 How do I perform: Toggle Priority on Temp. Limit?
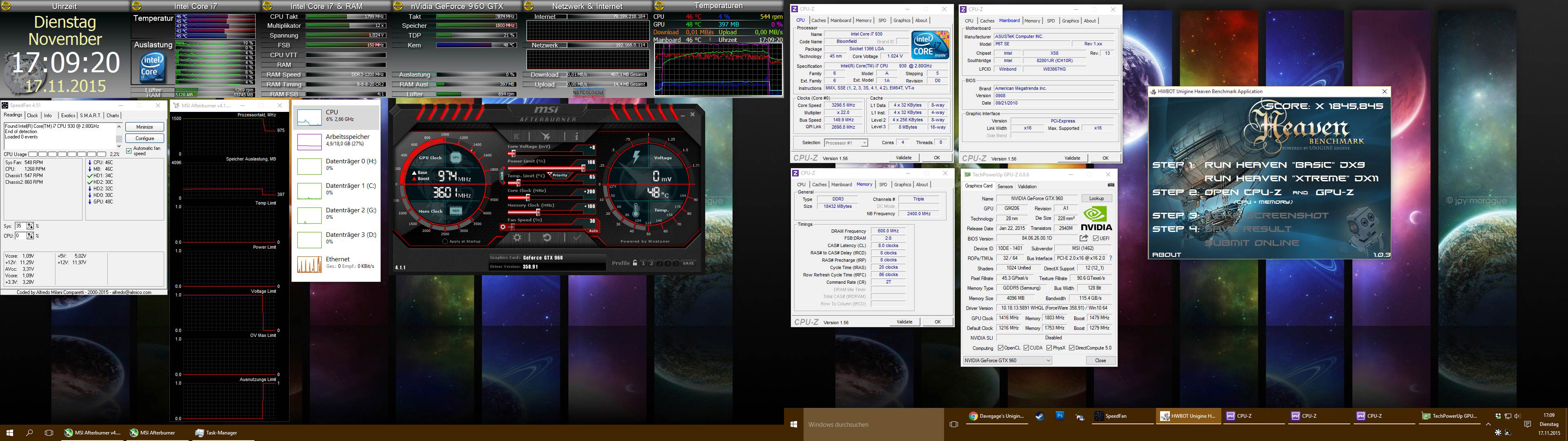point(560,176)
